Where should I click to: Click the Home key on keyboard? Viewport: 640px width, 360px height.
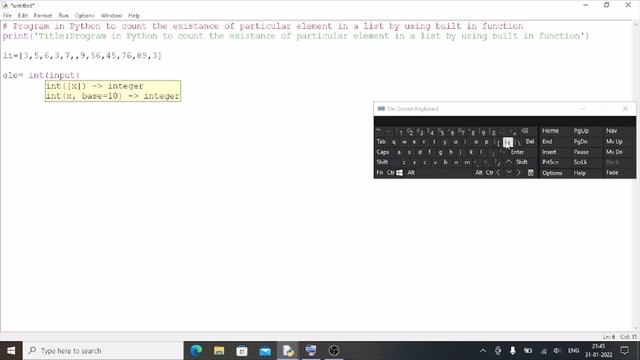tap(550, 131)
